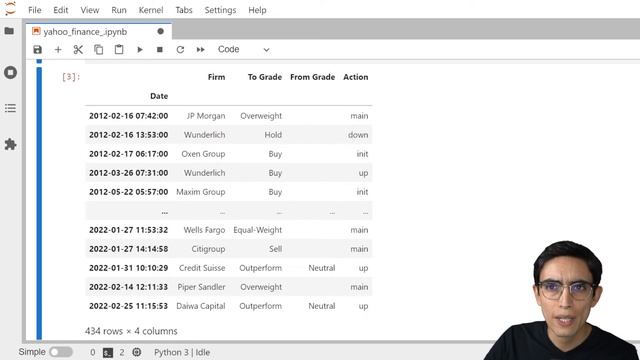Click the Maxim Group firm cell
Image resolution: width=640 pixels, height=360 pixels.
point(200,192)
